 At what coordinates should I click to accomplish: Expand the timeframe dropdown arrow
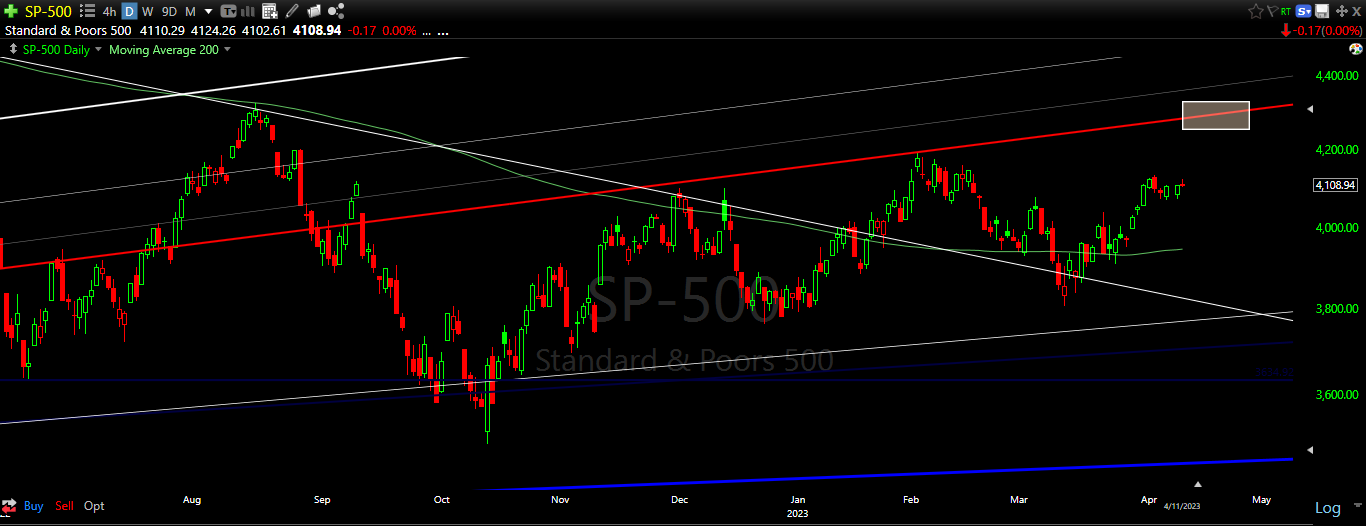(x=208, y=12)
